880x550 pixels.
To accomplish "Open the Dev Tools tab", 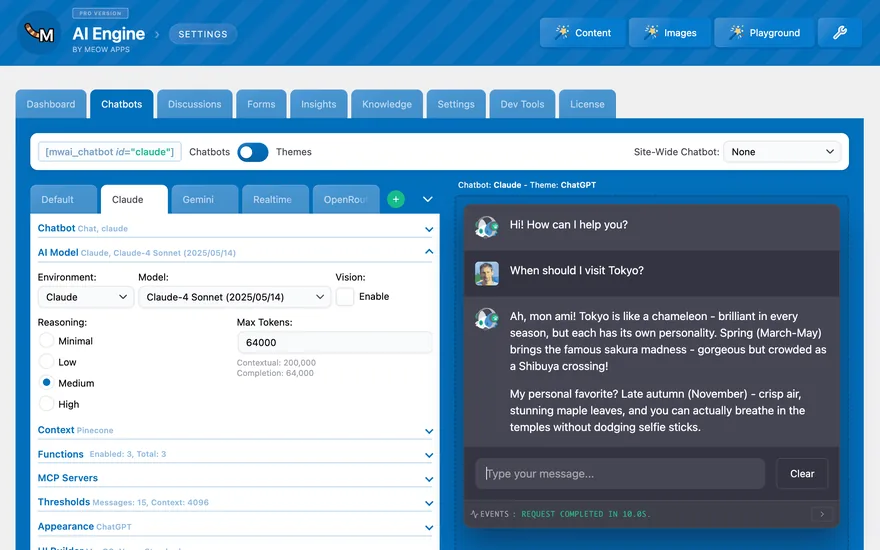I will (522, 104).
